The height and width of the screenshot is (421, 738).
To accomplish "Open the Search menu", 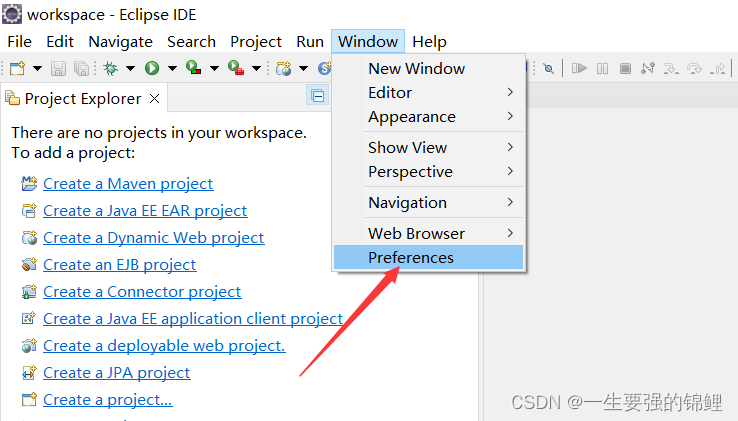I will click(x=191, y=42).
